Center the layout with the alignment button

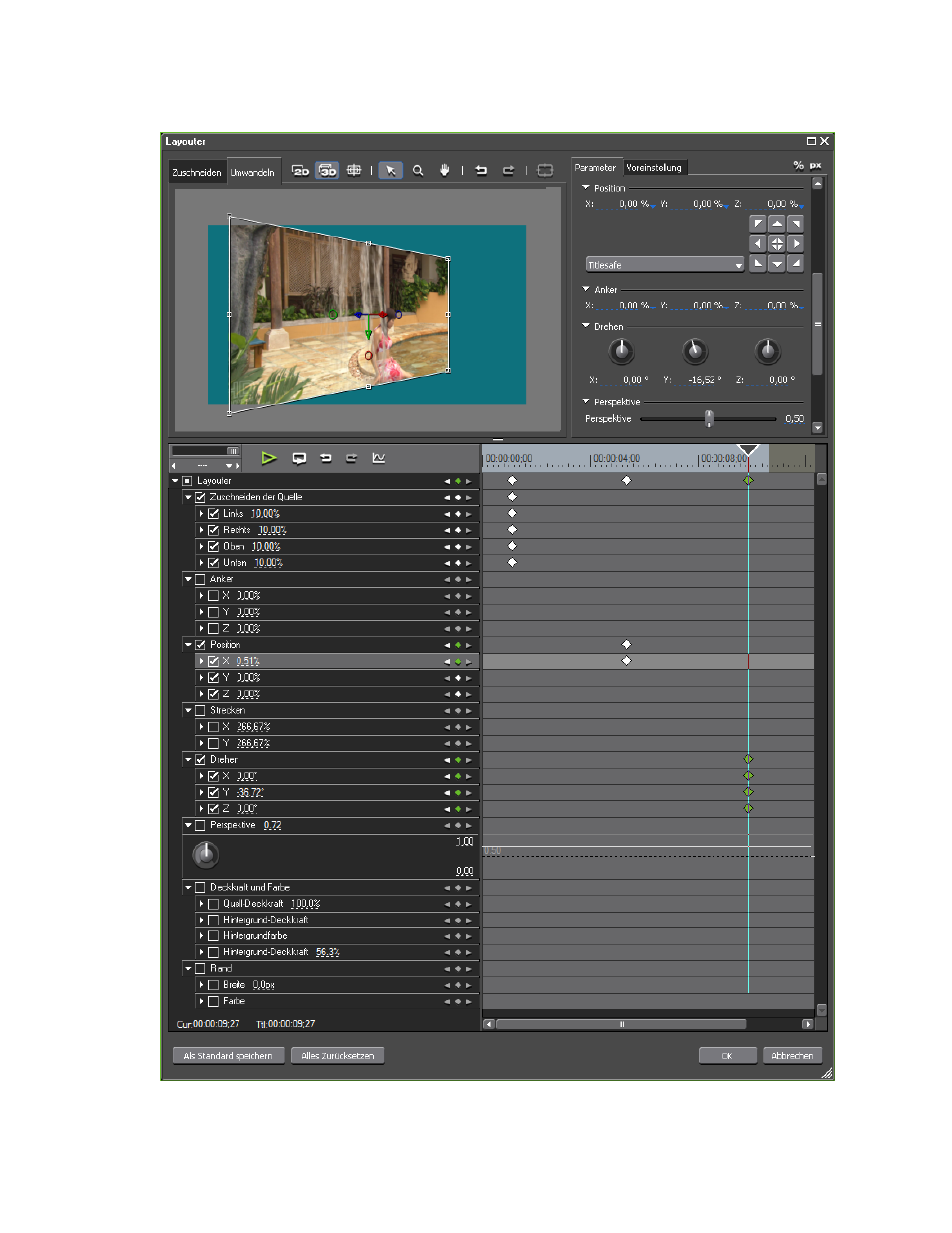point(777,243)
